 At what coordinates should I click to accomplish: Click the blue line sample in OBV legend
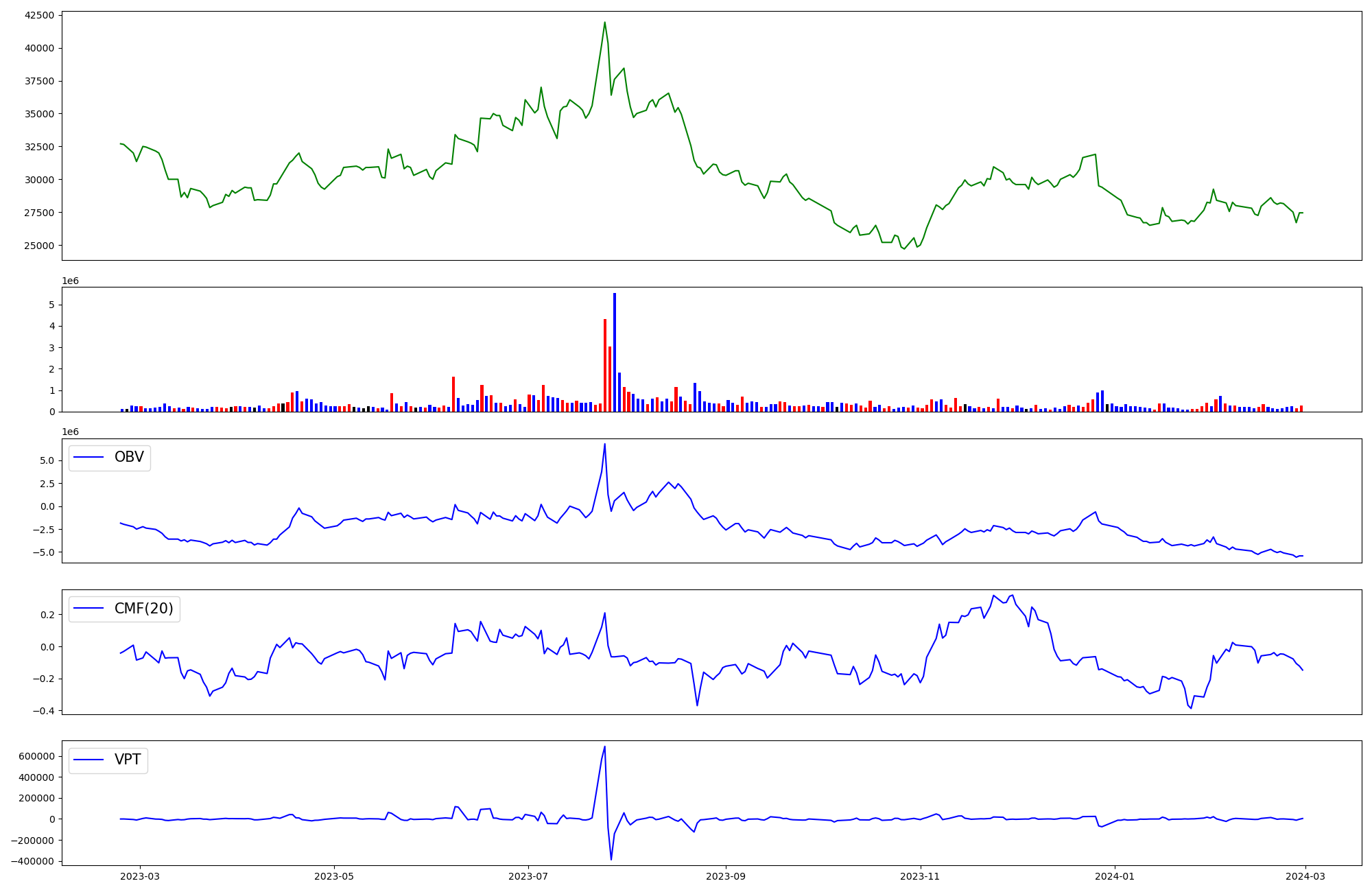88,458
